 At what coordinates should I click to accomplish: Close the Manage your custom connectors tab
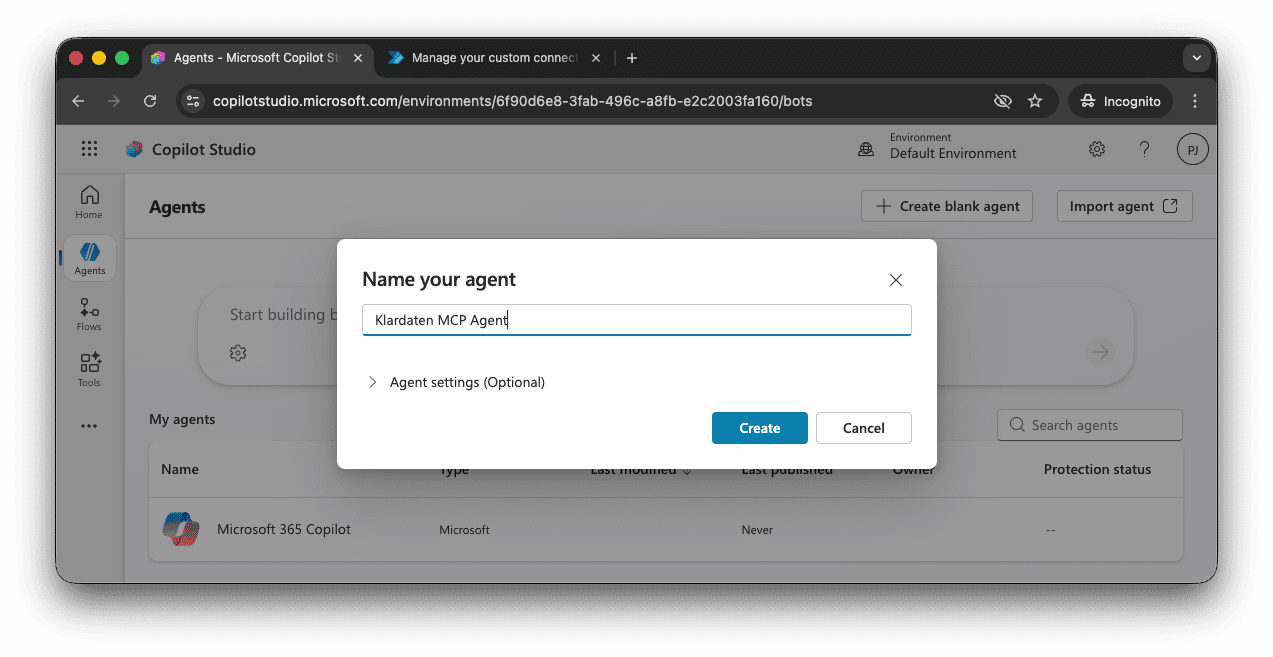[x=596, y=58]
